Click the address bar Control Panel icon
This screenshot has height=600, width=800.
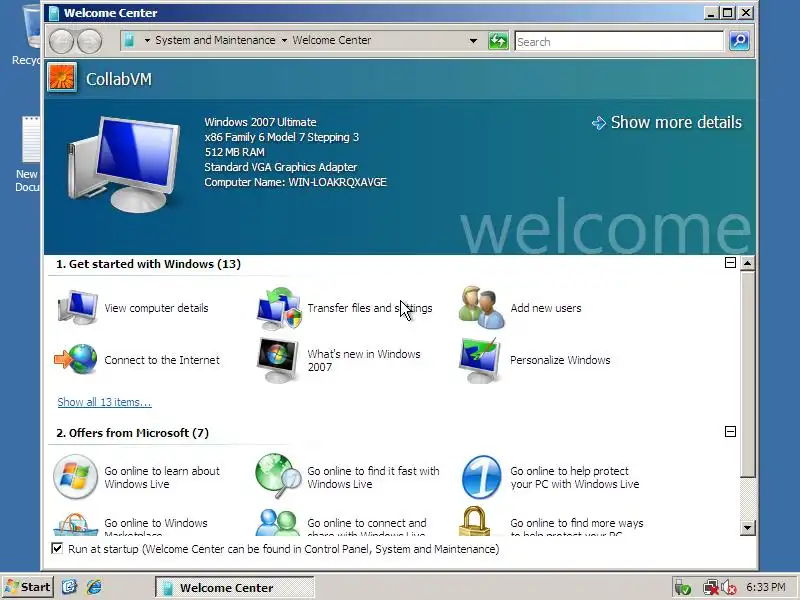[130, 40]
